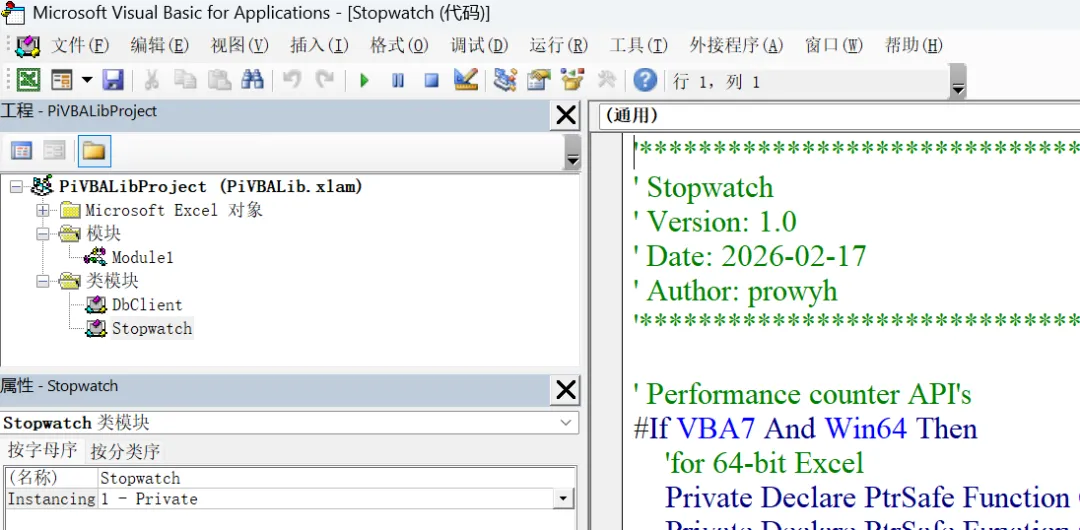The width and height of the screenshot is (1080, 530).
Task: Save the project with the floppy icon
Action: (x=112, y=80)
